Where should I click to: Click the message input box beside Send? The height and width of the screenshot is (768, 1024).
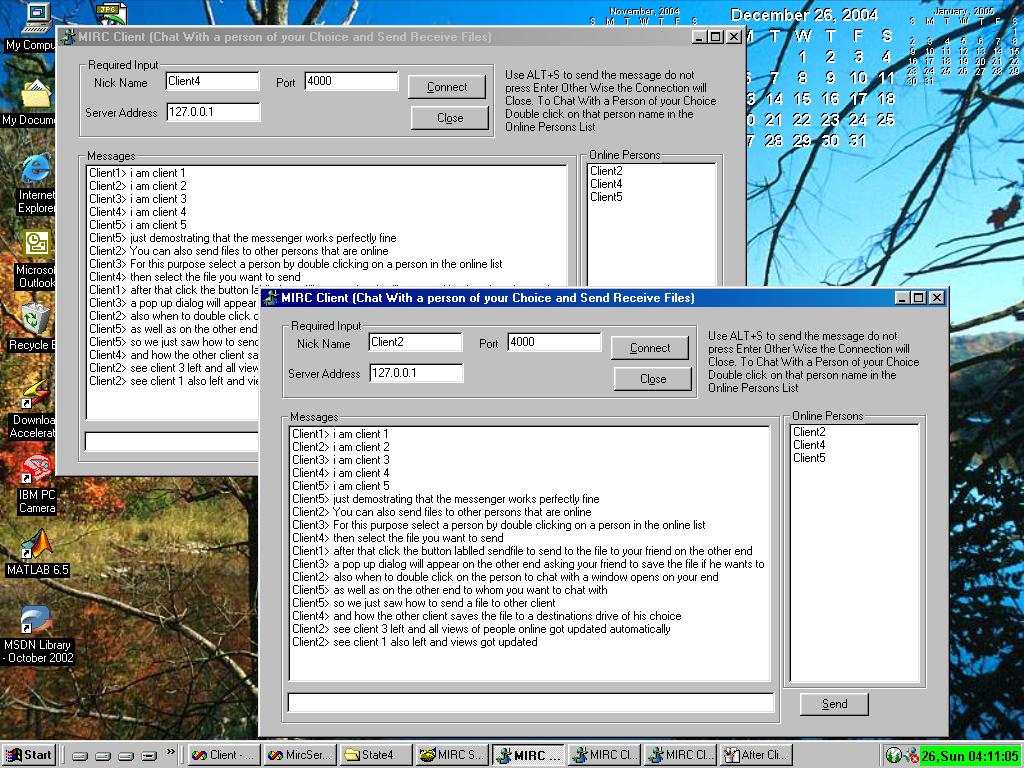point(530,703)
